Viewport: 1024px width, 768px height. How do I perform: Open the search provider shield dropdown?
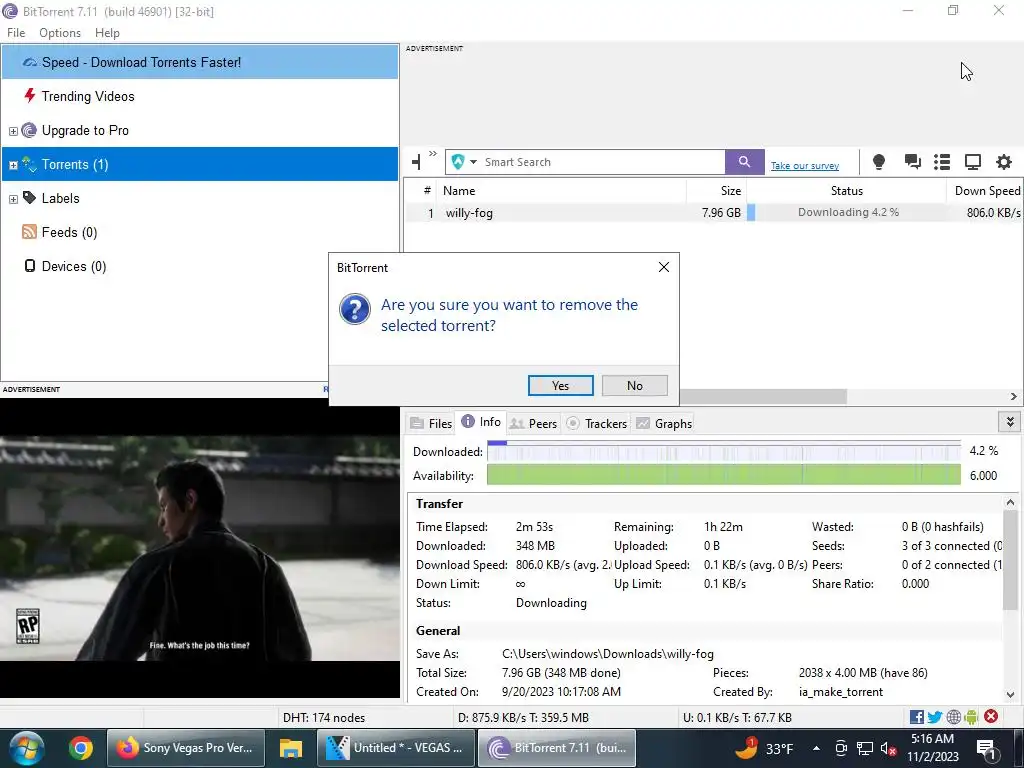coord(465,162)
